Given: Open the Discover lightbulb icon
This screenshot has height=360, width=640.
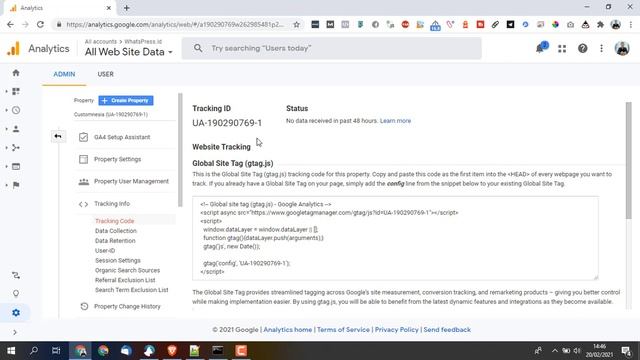Looking at the screenshot, I should click(16, 294).
